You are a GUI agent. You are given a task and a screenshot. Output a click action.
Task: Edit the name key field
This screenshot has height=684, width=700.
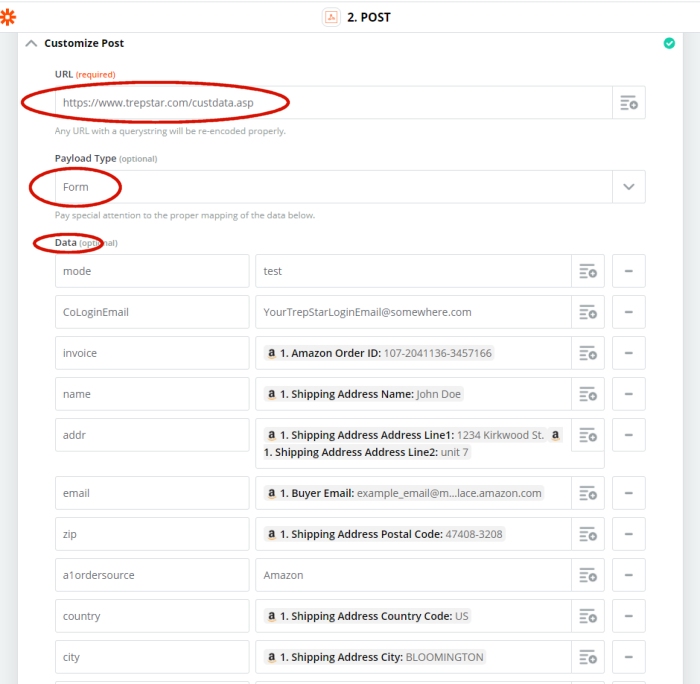tap(152, 394)
